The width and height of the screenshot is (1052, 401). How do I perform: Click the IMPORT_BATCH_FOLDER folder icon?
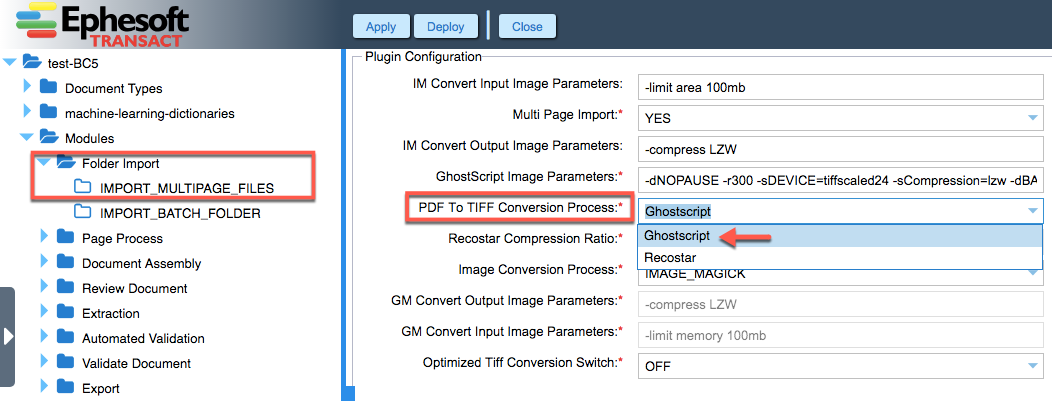83,213
